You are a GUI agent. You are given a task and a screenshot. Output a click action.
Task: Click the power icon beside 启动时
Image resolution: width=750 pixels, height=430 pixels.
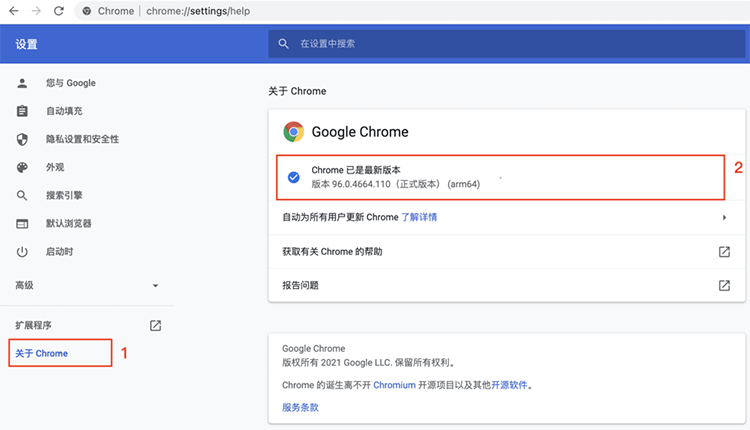22,252
